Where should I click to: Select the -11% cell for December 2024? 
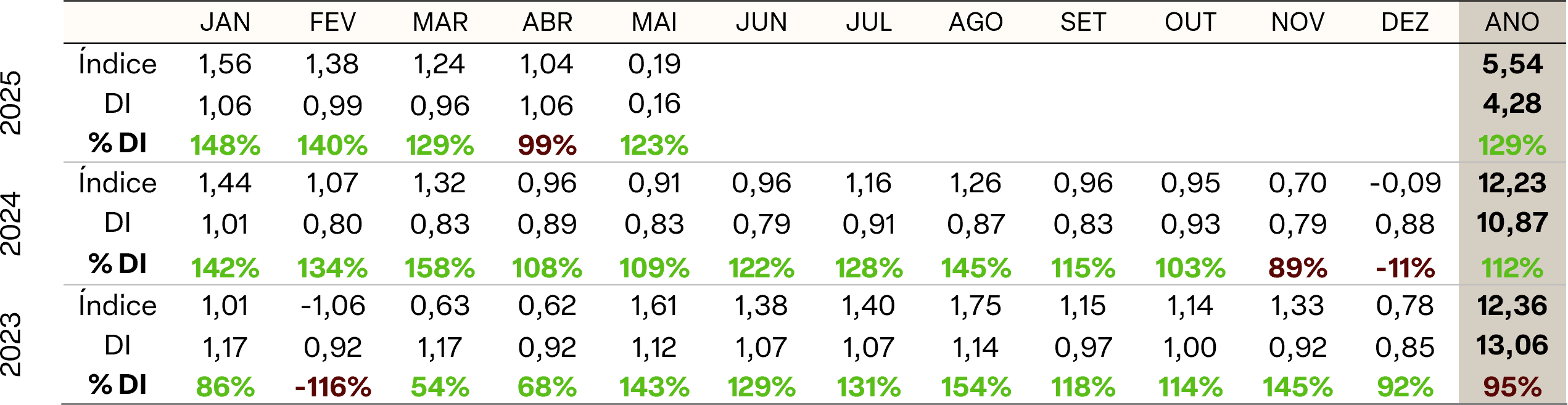pos(1405,268)
